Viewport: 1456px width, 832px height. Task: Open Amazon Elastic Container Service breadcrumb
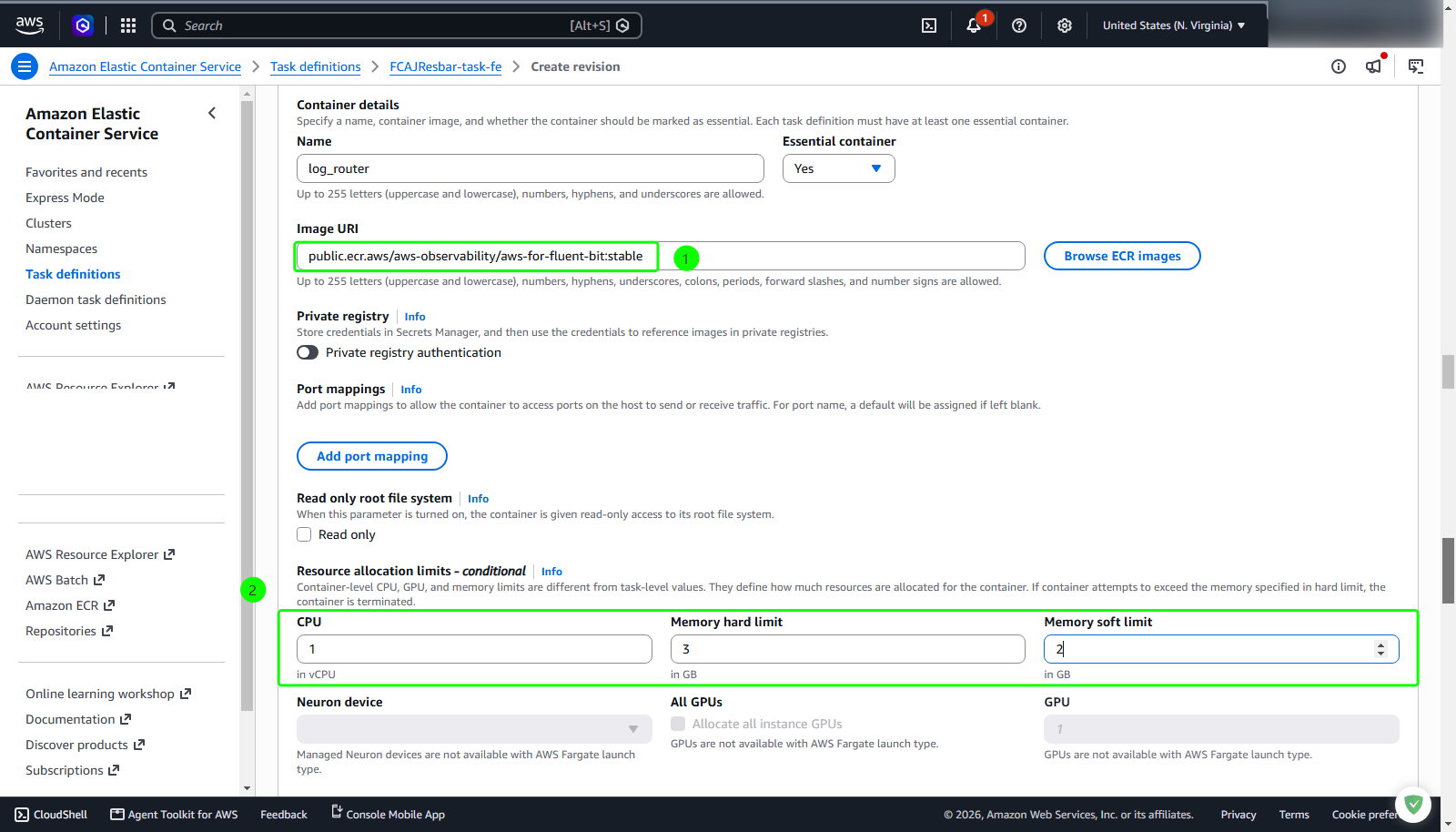[x=145, y=66]
